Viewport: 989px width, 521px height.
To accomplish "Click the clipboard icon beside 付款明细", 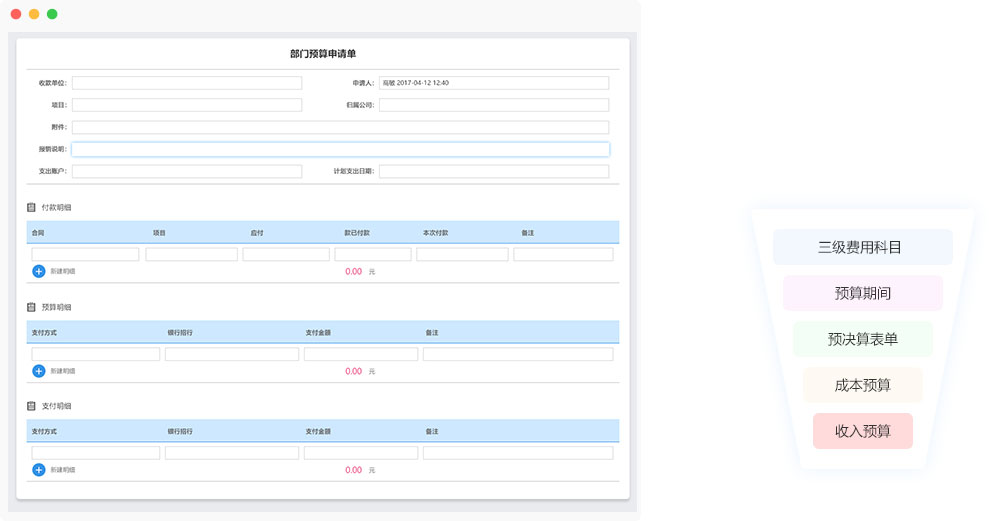I will point(32,208).
